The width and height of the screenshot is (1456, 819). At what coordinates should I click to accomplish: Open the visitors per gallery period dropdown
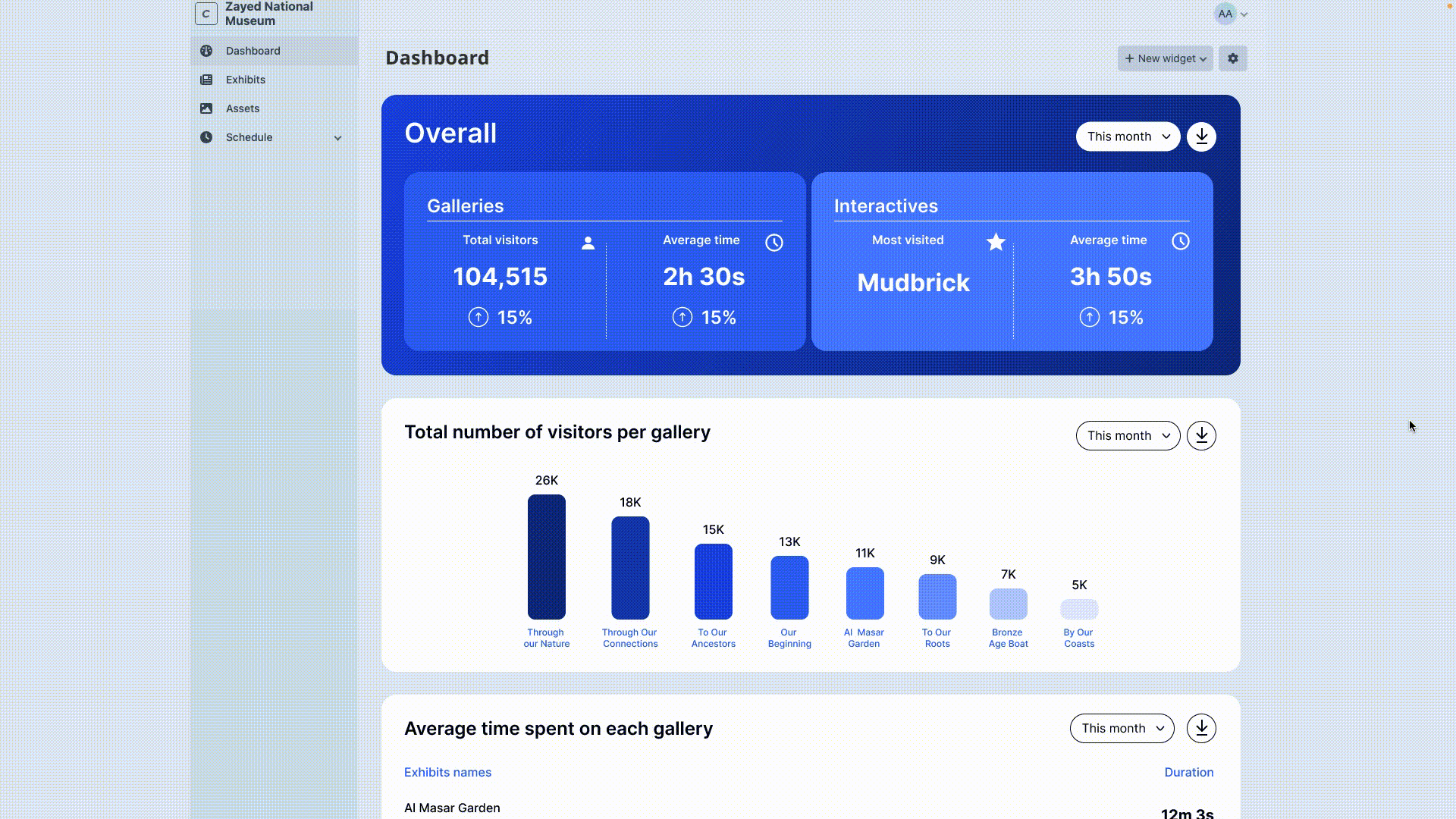pos(1128,435)
